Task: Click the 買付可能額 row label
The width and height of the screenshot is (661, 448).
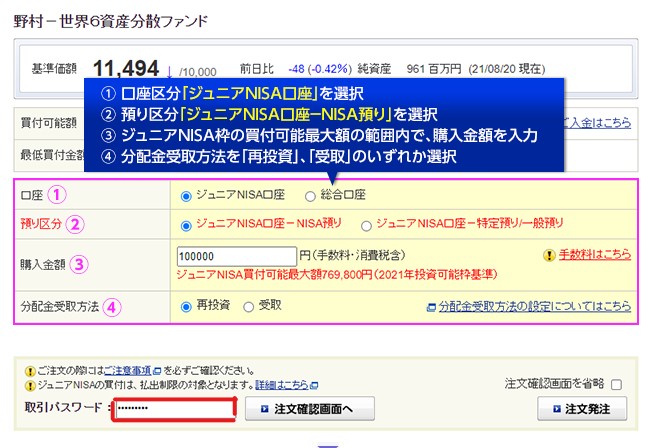Action: click(48, 123)
